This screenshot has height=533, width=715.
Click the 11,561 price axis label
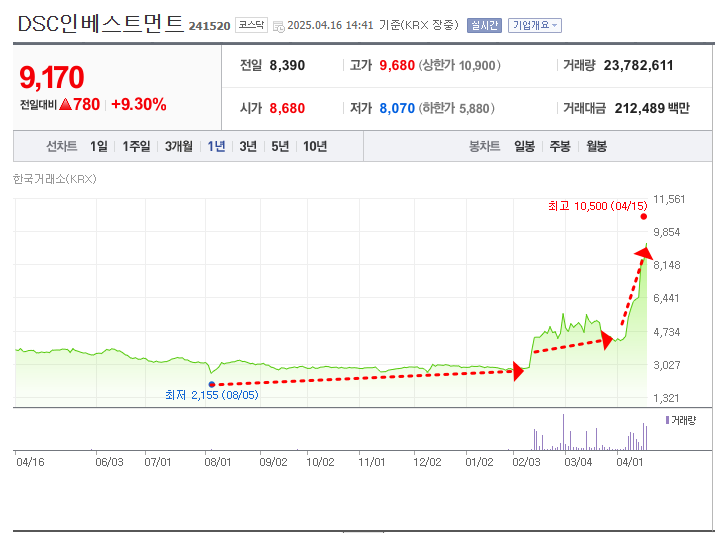pos(669,199)
